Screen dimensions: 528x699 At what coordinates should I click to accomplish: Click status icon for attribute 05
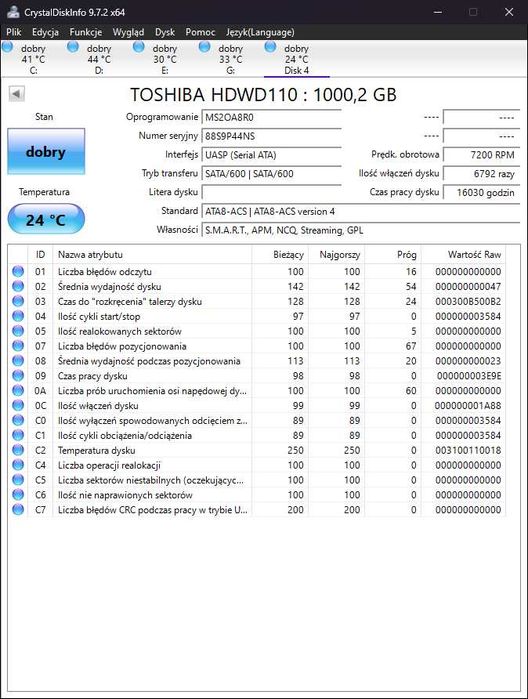18,331
